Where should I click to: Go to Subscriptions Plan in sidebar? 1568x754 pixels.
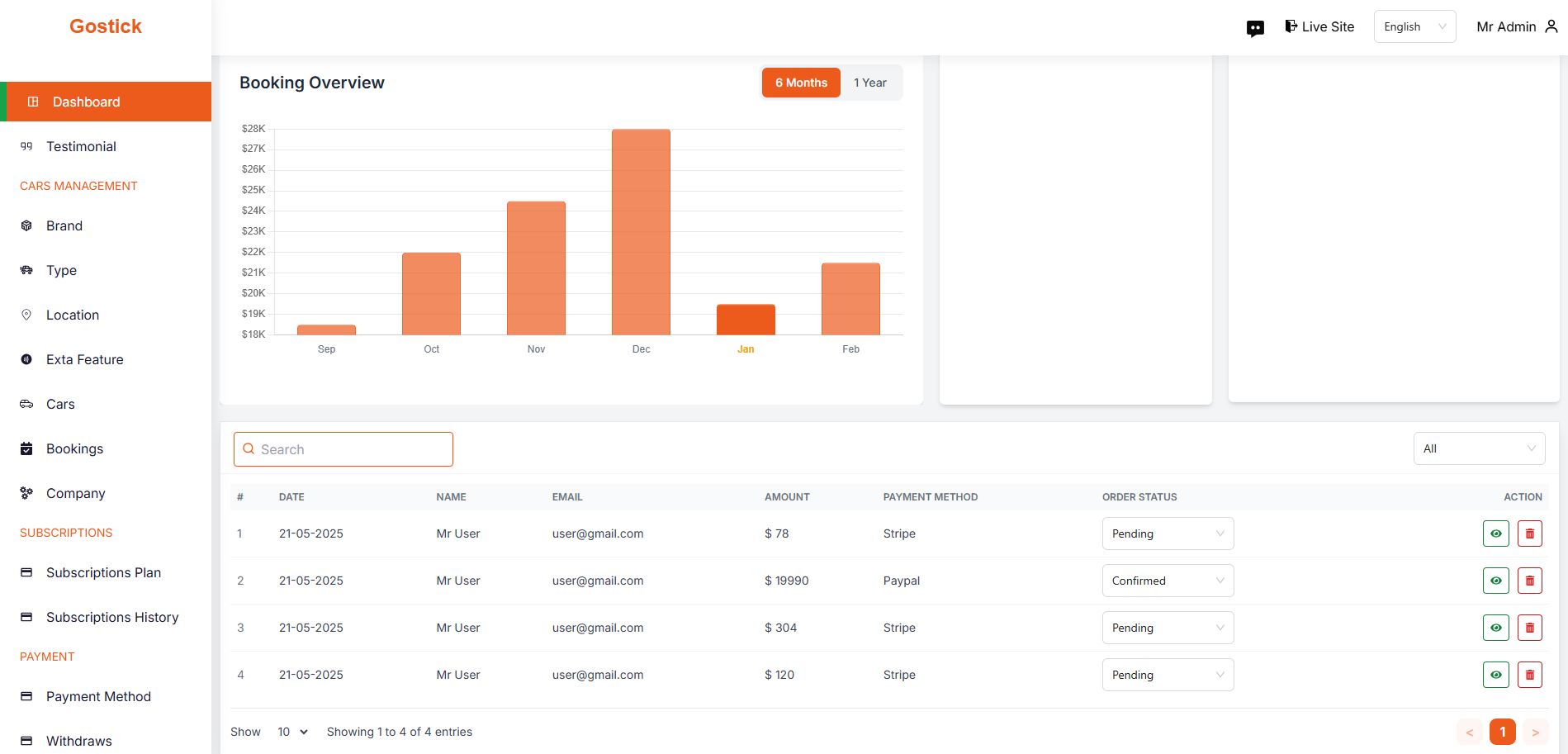(103, 572)
